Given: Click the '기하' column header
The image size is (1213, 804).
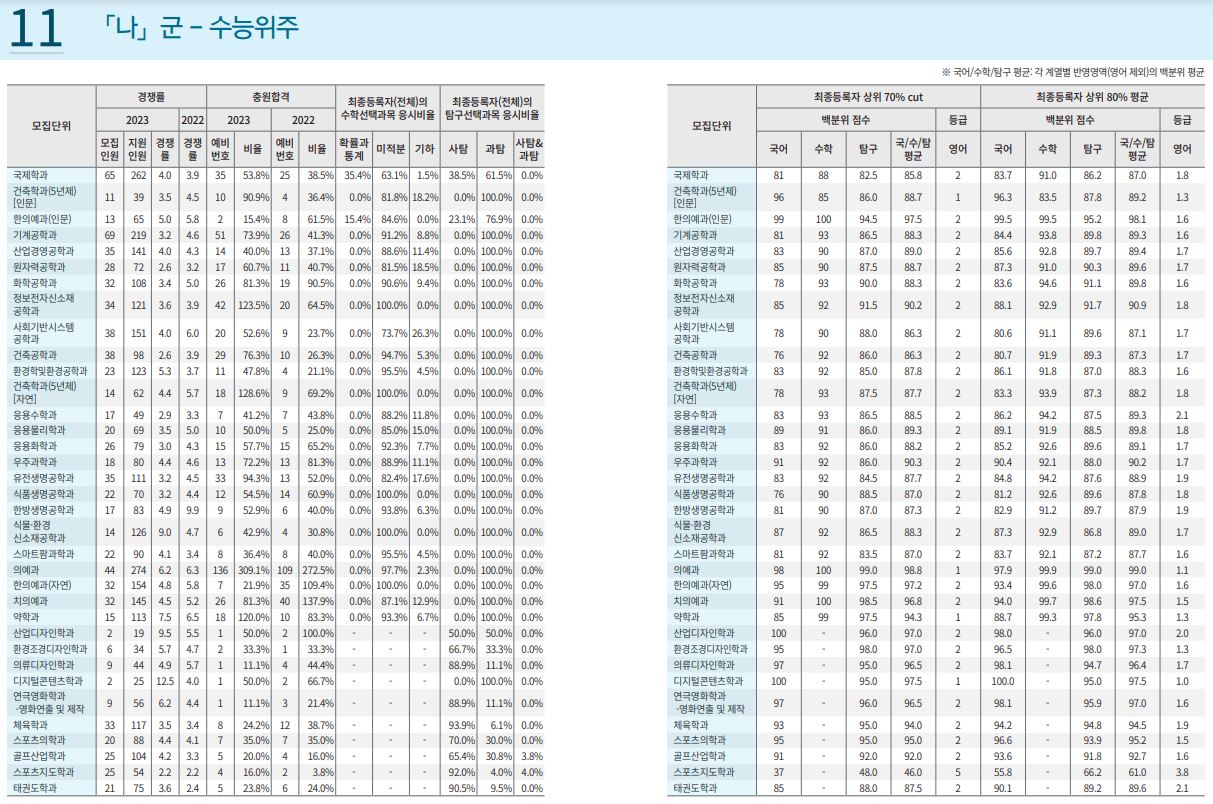Looking at the screenshot, I should click(x=424, y=149).
